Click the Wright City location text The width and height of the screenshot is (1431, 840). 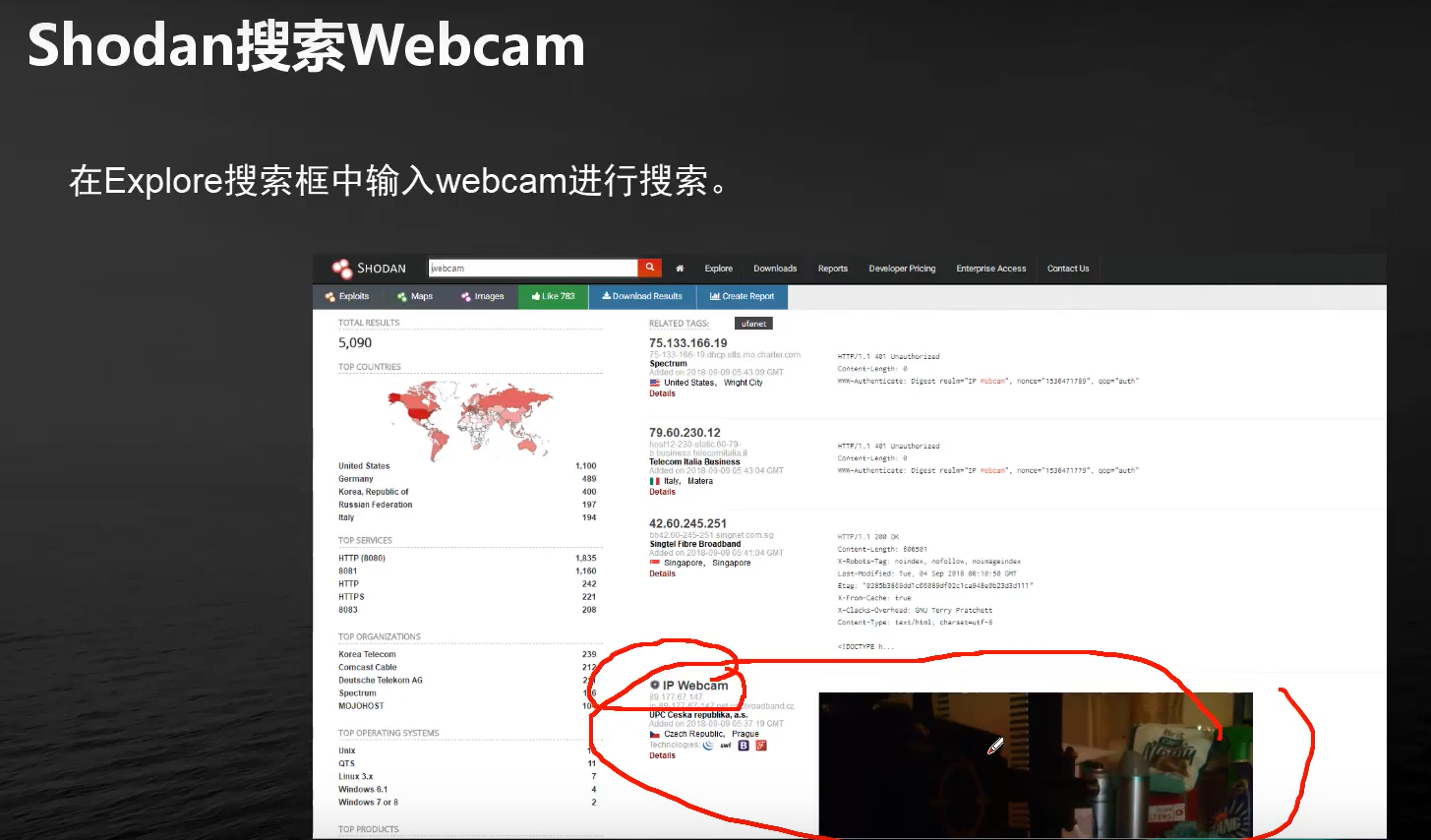click(x=744, y=383)
